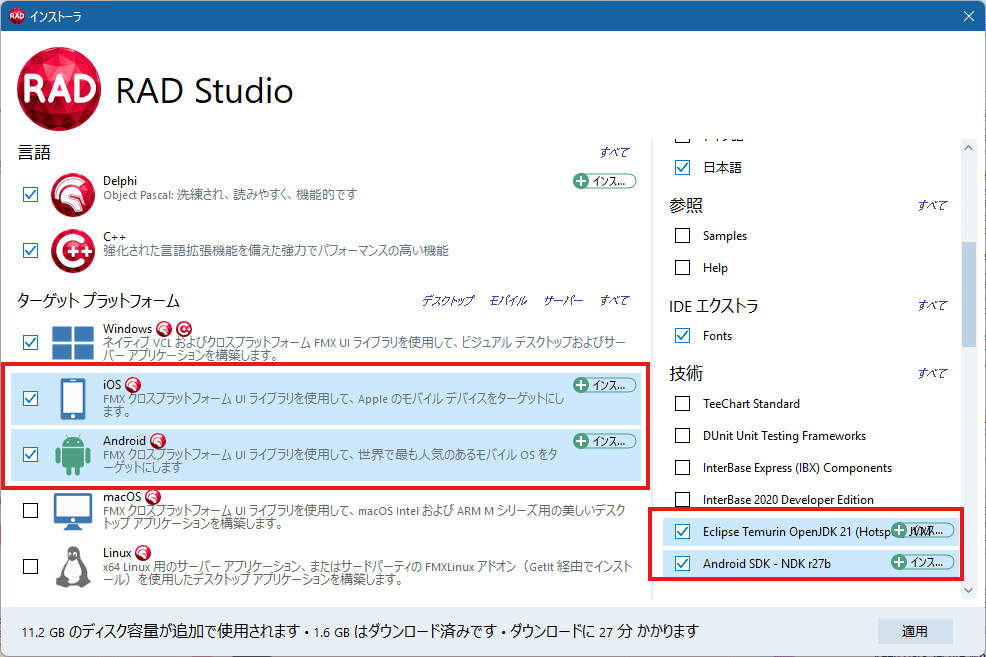Image resolution: width=986 pixels, height=657 pixels.
Task: Select すべて link in IDE エクストラ section
Action: click(x=933, y=306)
